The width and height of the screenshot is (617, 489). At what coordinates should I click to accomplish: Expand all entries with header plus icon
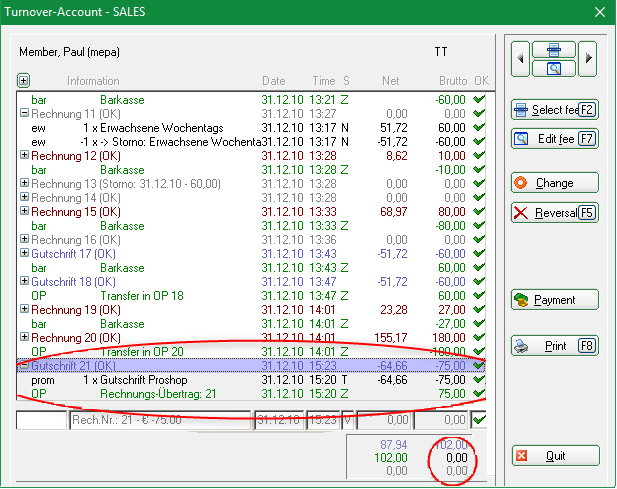point(24,81)
